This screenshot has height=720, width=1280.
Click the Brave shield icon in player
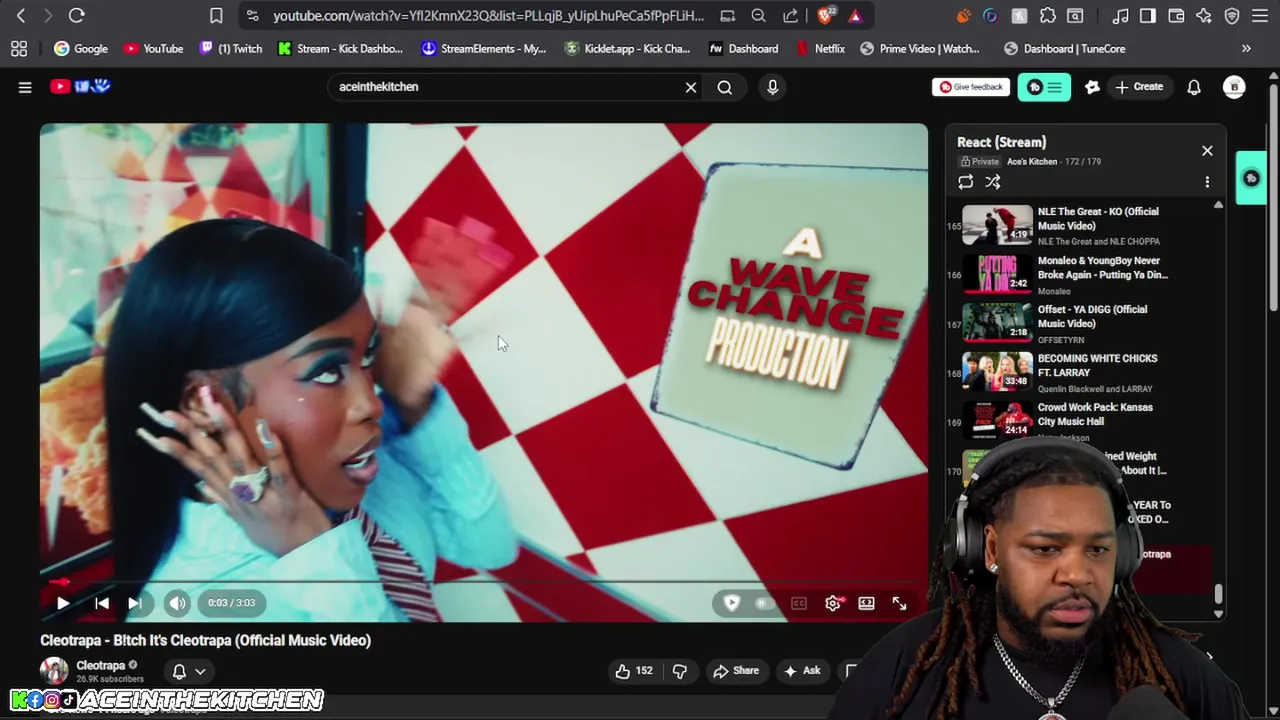pos(731,603)
